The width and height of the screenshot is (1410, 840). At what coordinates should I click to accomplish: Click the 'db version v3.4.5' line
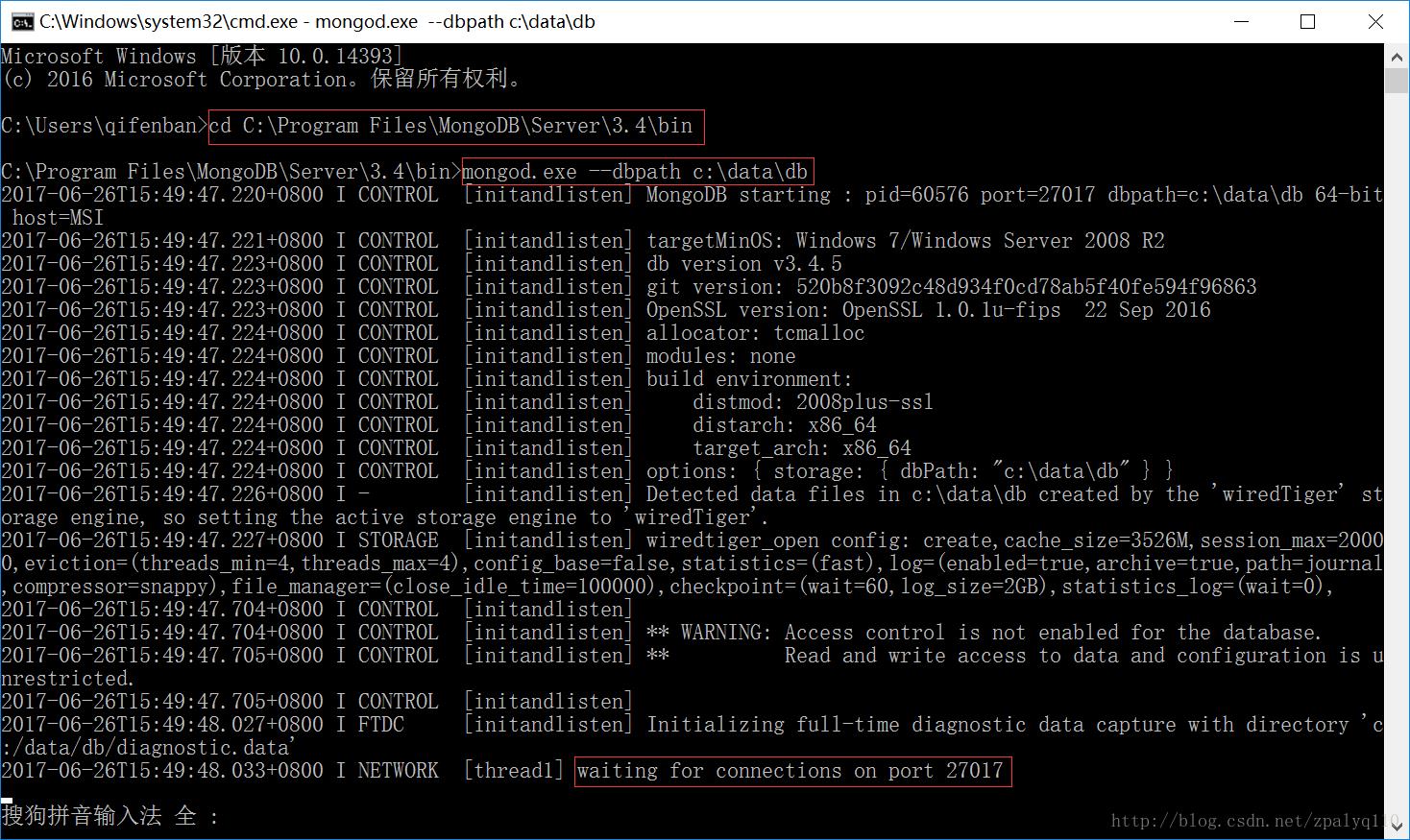coord(744,264)
